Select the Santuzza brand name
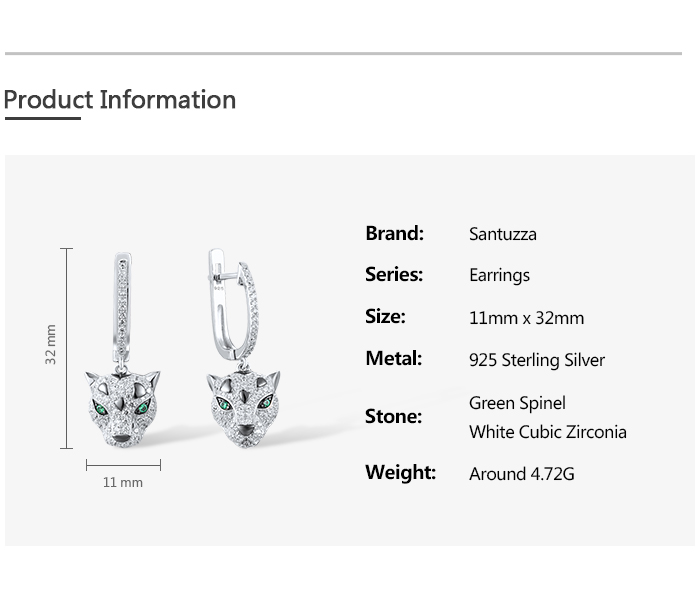The height and width of the screenshot is (596, 700). click(503, 234)
